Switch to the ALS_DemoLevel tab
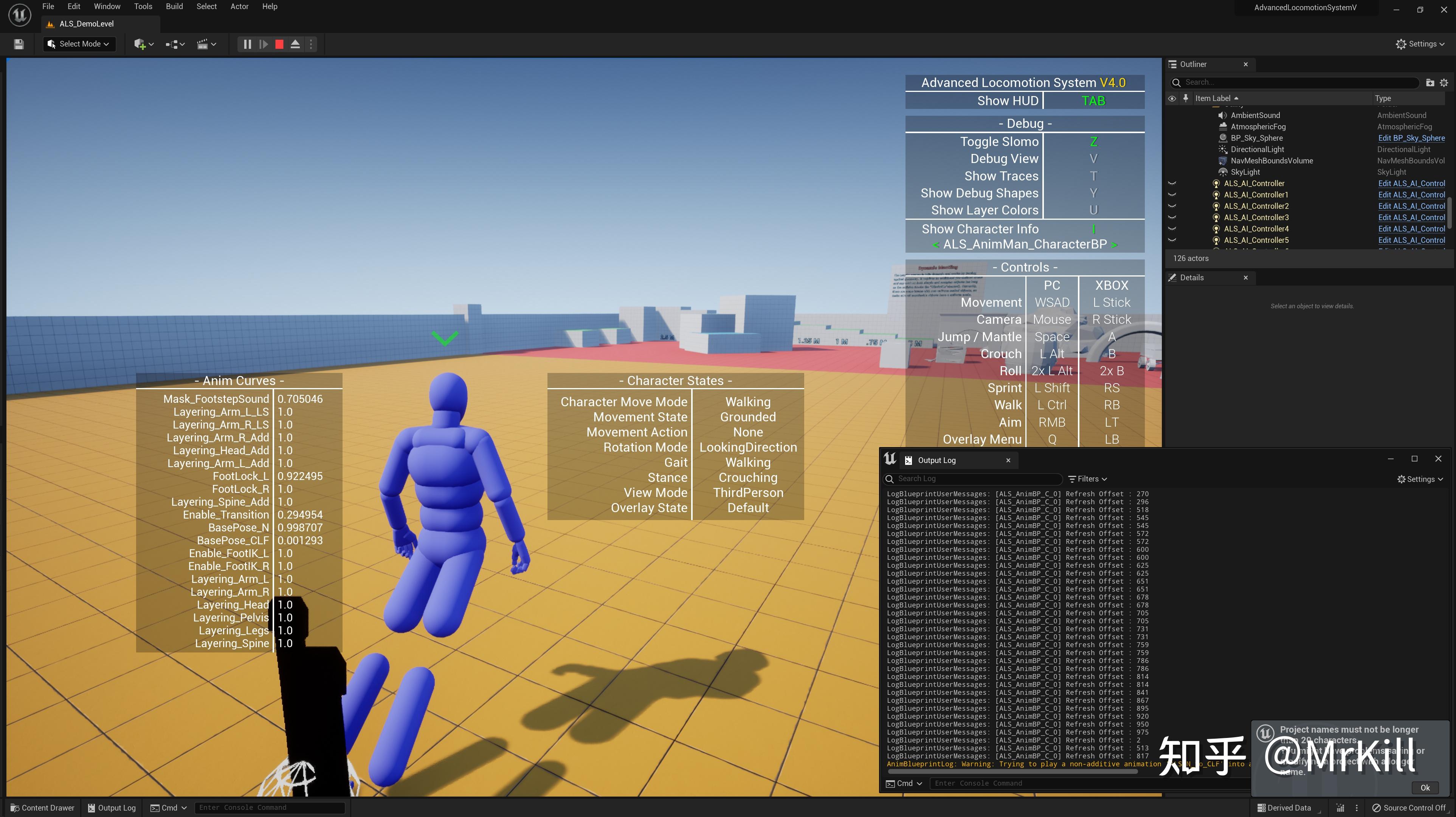The height and width of the screenshot is (817, 1456). (x=88, y=24)
